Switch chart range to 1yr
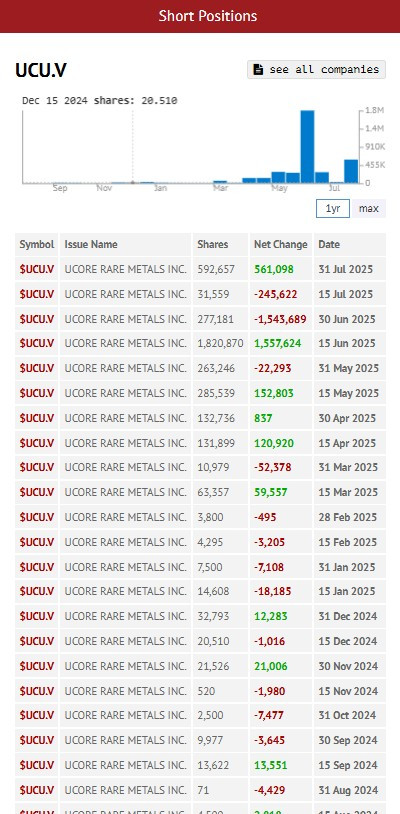 (x=333, y=209)
